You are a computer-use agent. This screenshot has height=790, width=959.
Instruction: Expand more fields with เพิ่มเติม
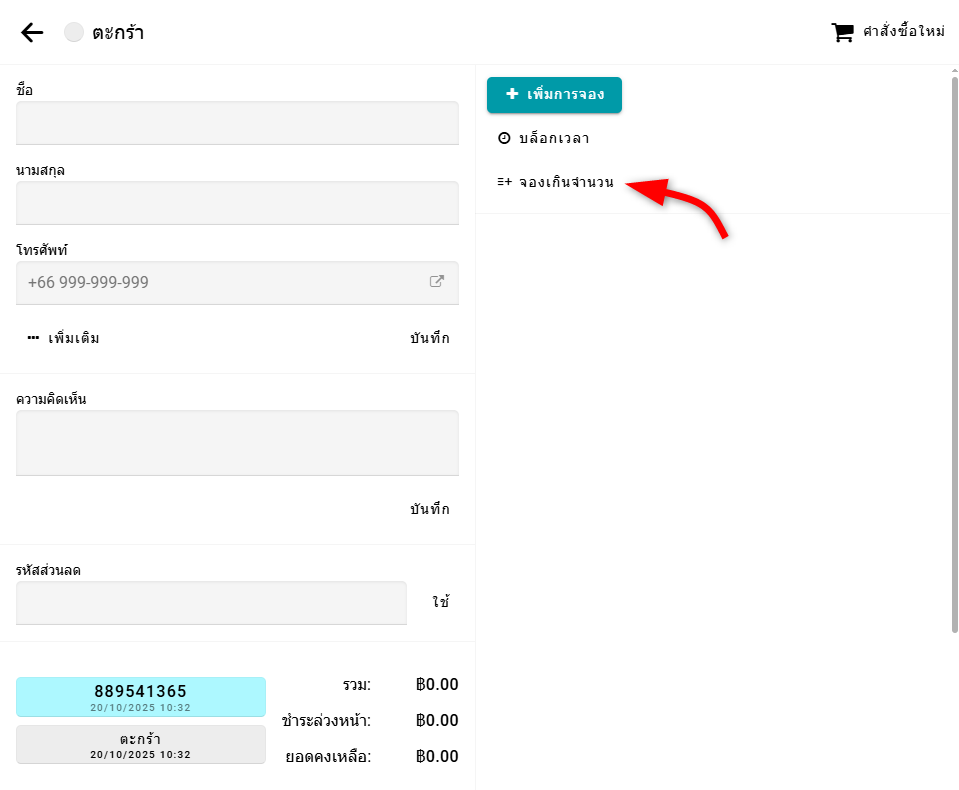pos(64,338)
